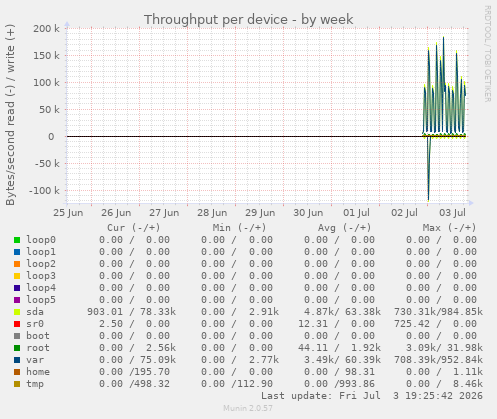Click var max value '708.39k/952.84k'
The image size is (497, 419).
click(438, 360)
